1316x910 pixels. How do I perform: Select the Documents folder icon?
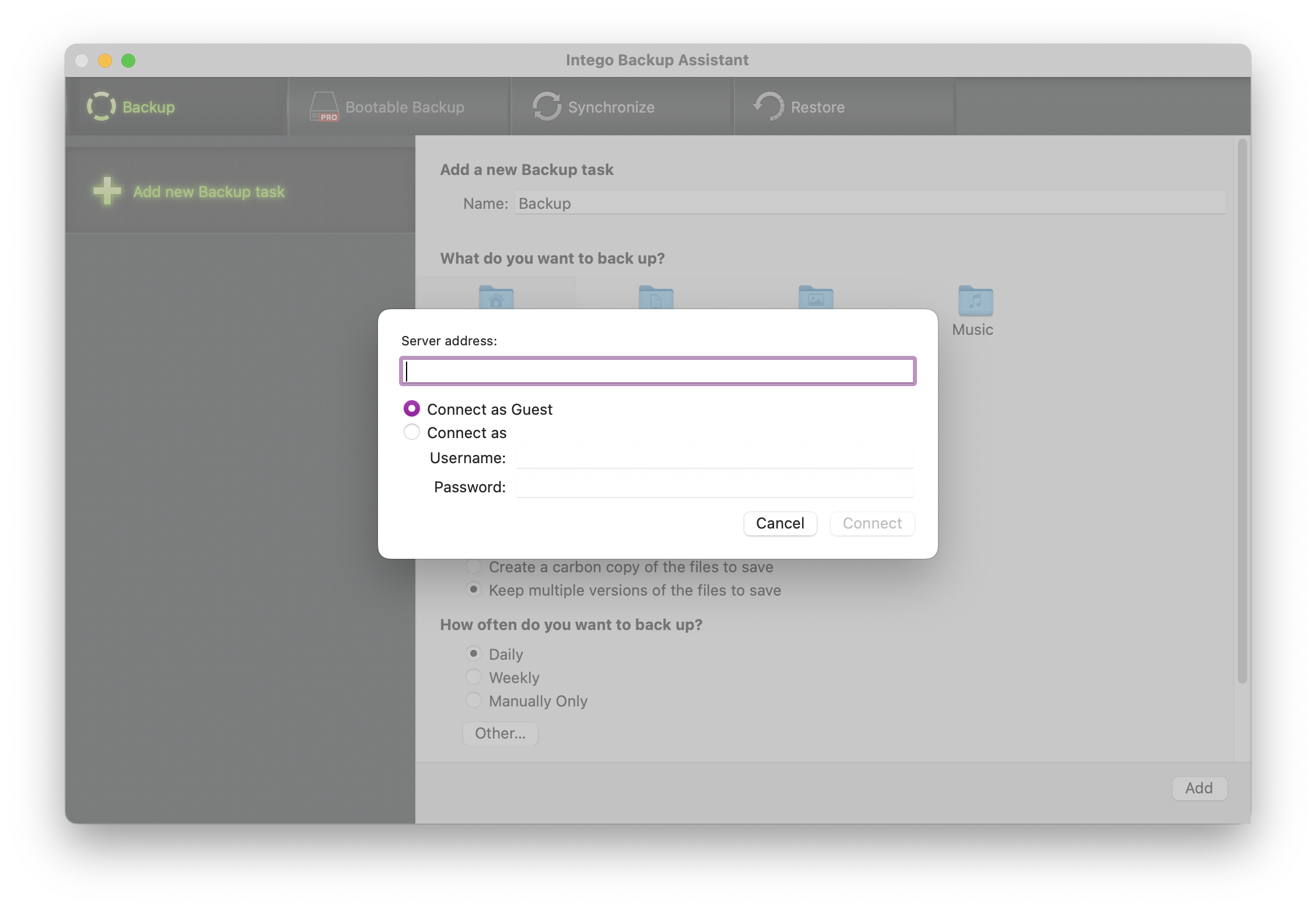point(656,297)
